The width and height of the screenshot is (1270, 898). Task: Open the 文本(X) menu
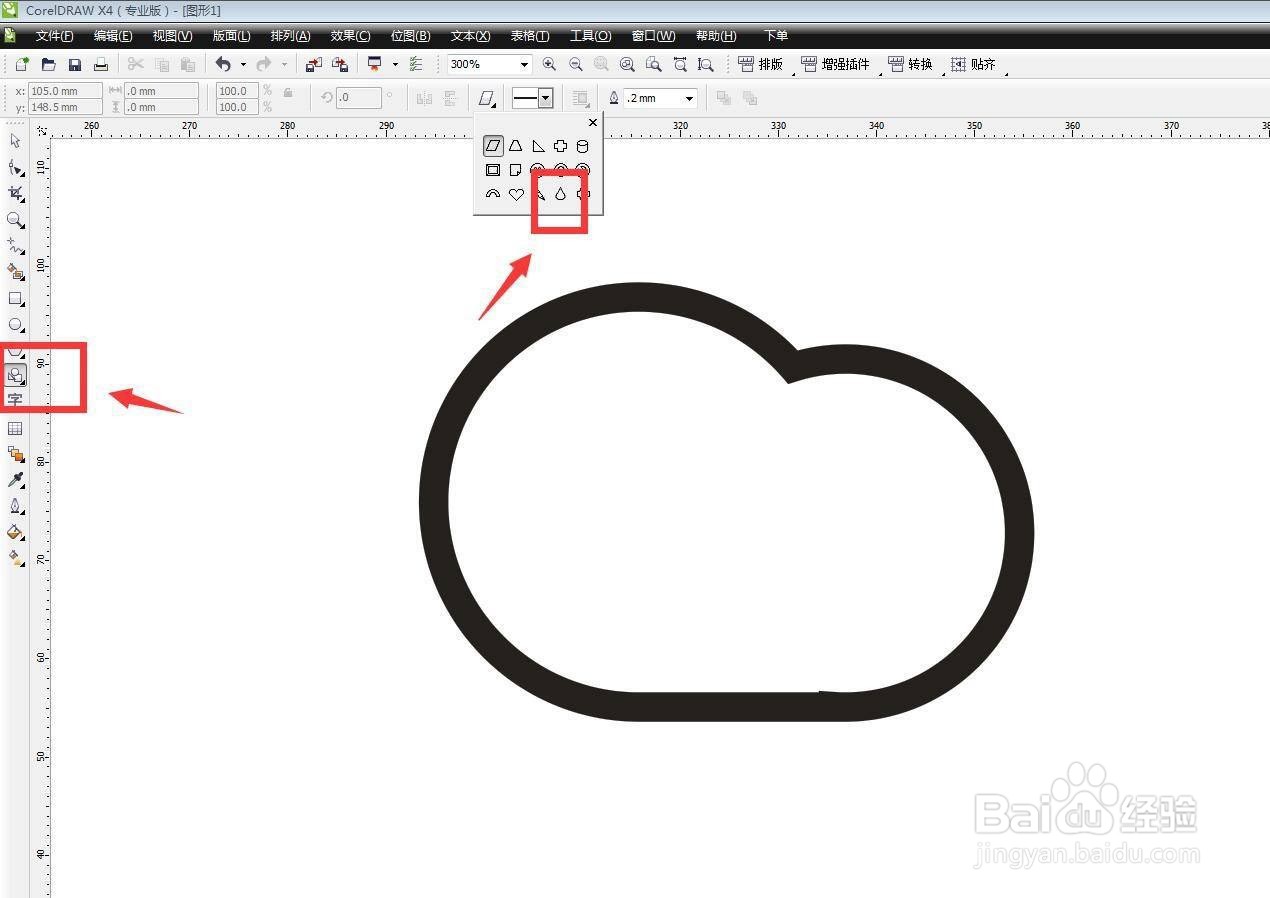pos(470,36)
